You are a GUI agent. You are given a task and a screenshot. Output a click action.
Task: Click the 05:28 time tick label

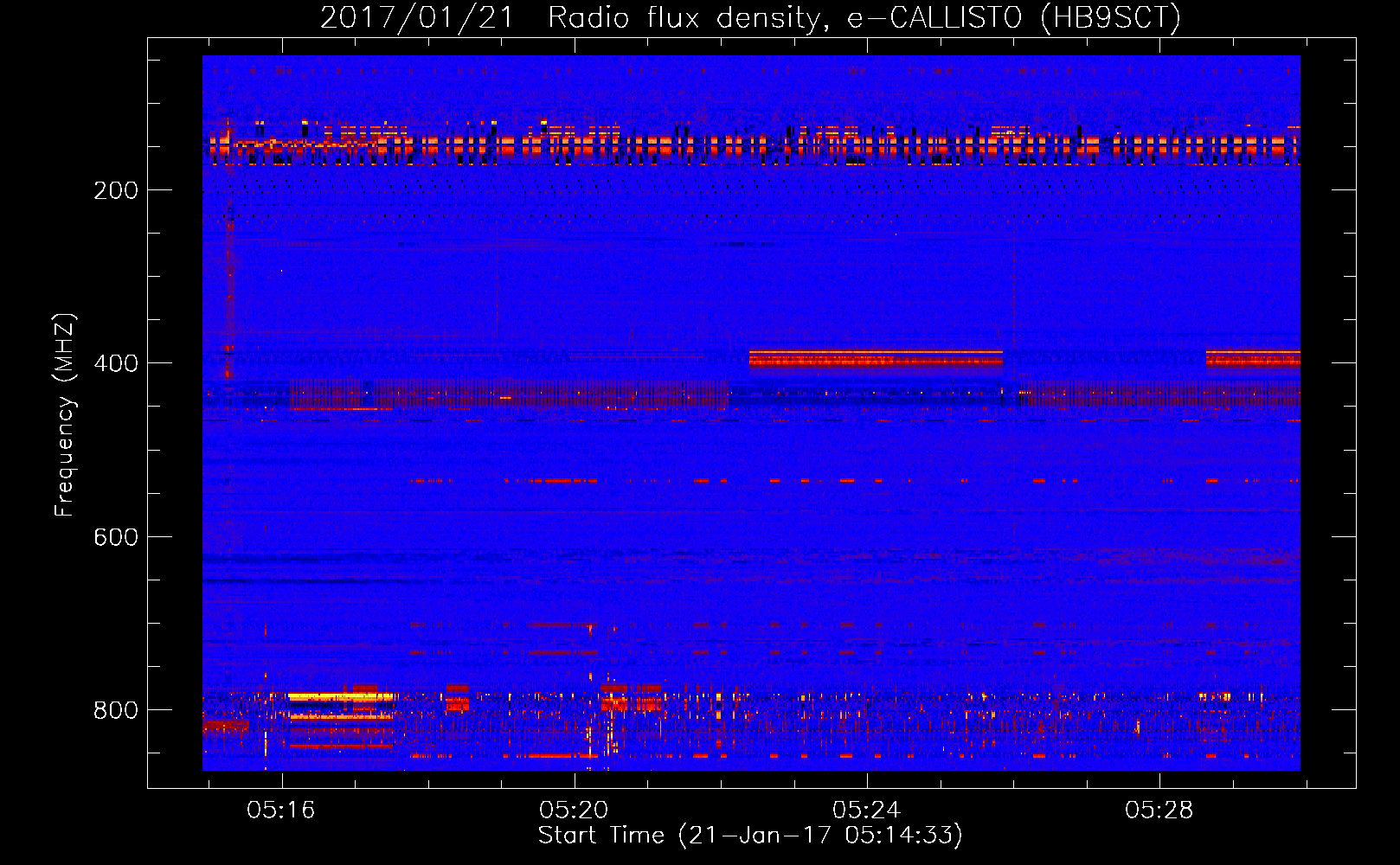(x=1159, y=811)
